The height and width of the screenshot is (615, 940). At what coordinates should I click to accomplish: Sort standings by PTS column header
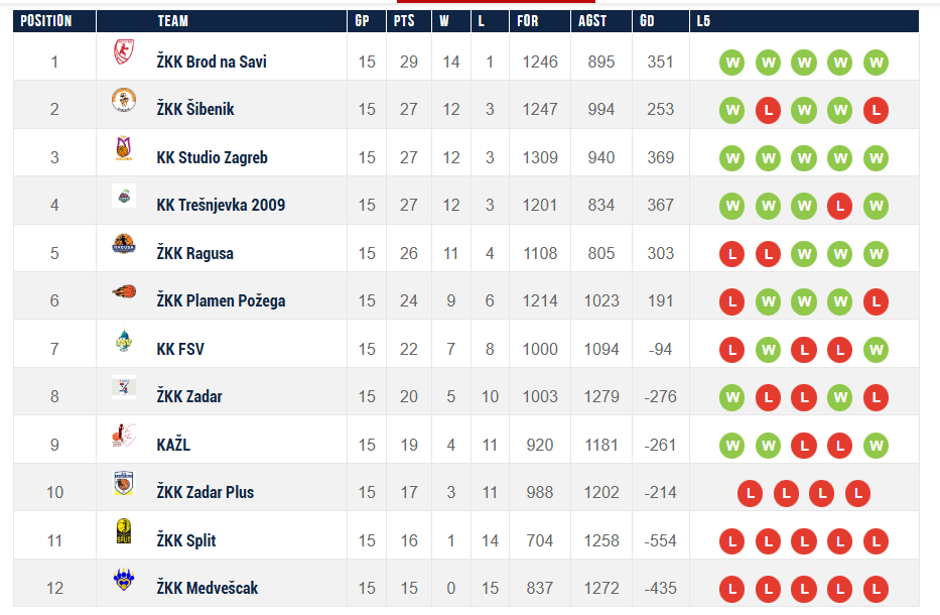tap(404, 21)
